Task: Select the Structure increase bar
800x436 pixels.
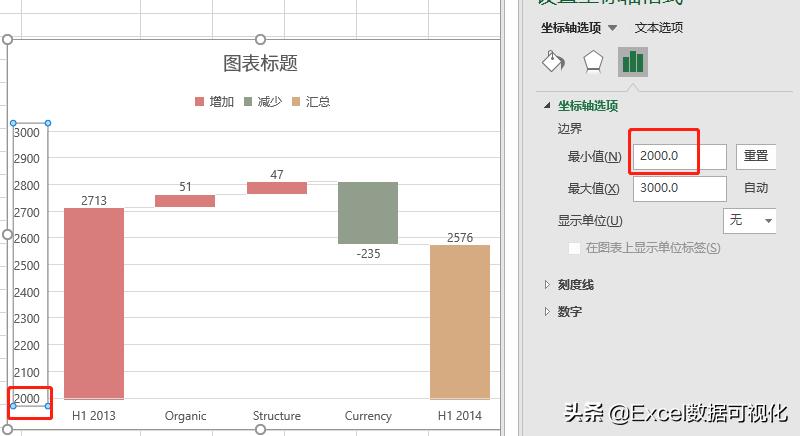Action: point(277,188)
